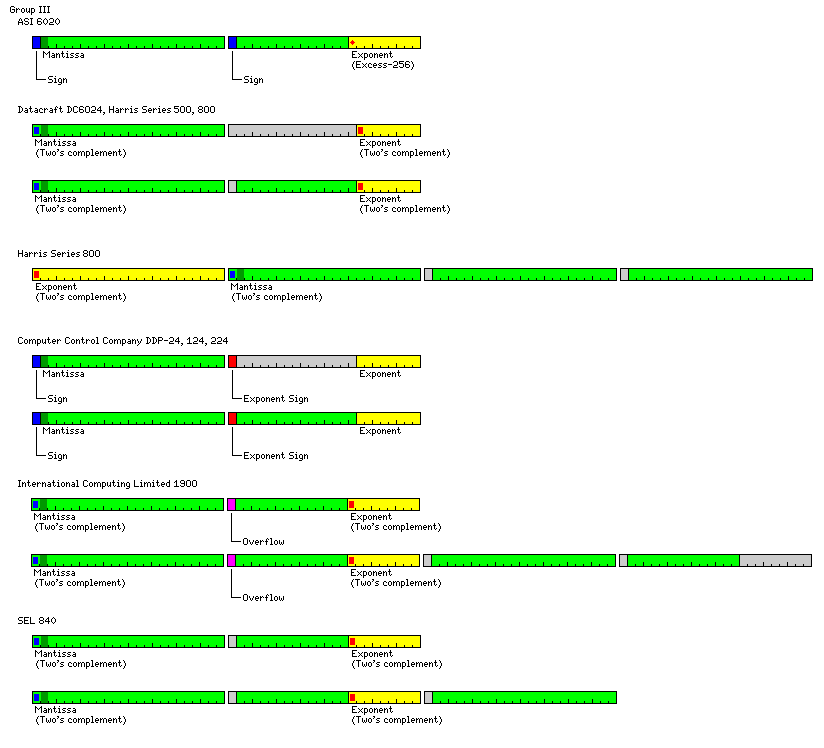Click blue sign bit in ASI 6020 second word
Image resolution: width=824 pixels, height=748 pixels.
click(232, 43)
